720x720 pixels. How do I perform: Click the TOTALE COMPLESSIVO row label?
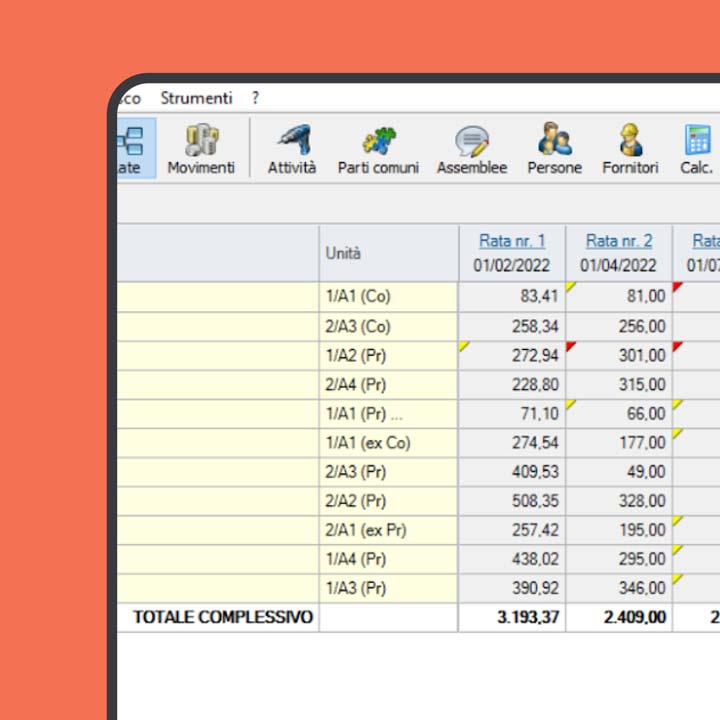[x=223, y=618]
